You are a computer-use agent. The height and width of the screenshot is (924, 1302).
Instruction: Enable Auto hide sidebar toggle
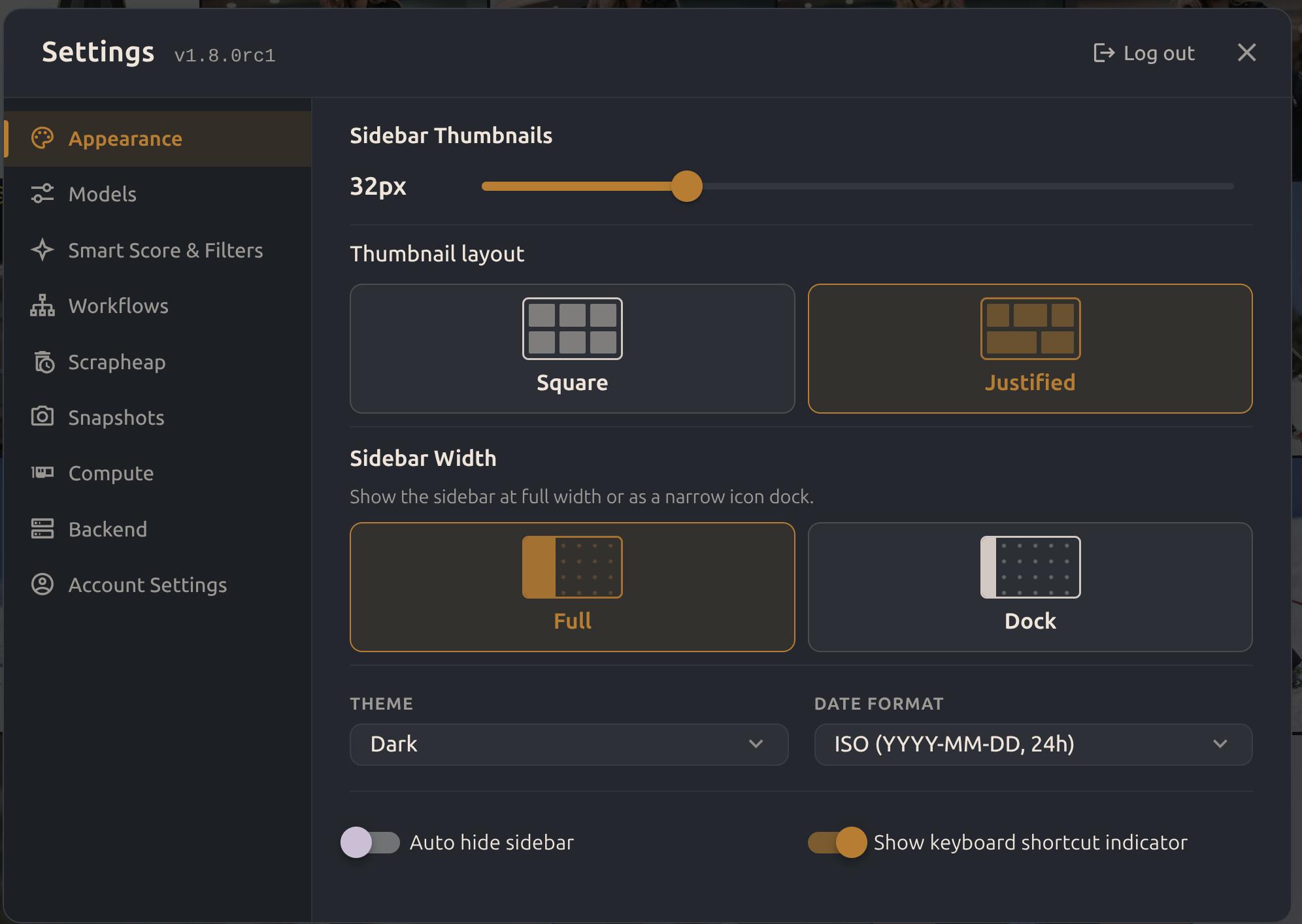coord(370,842)
